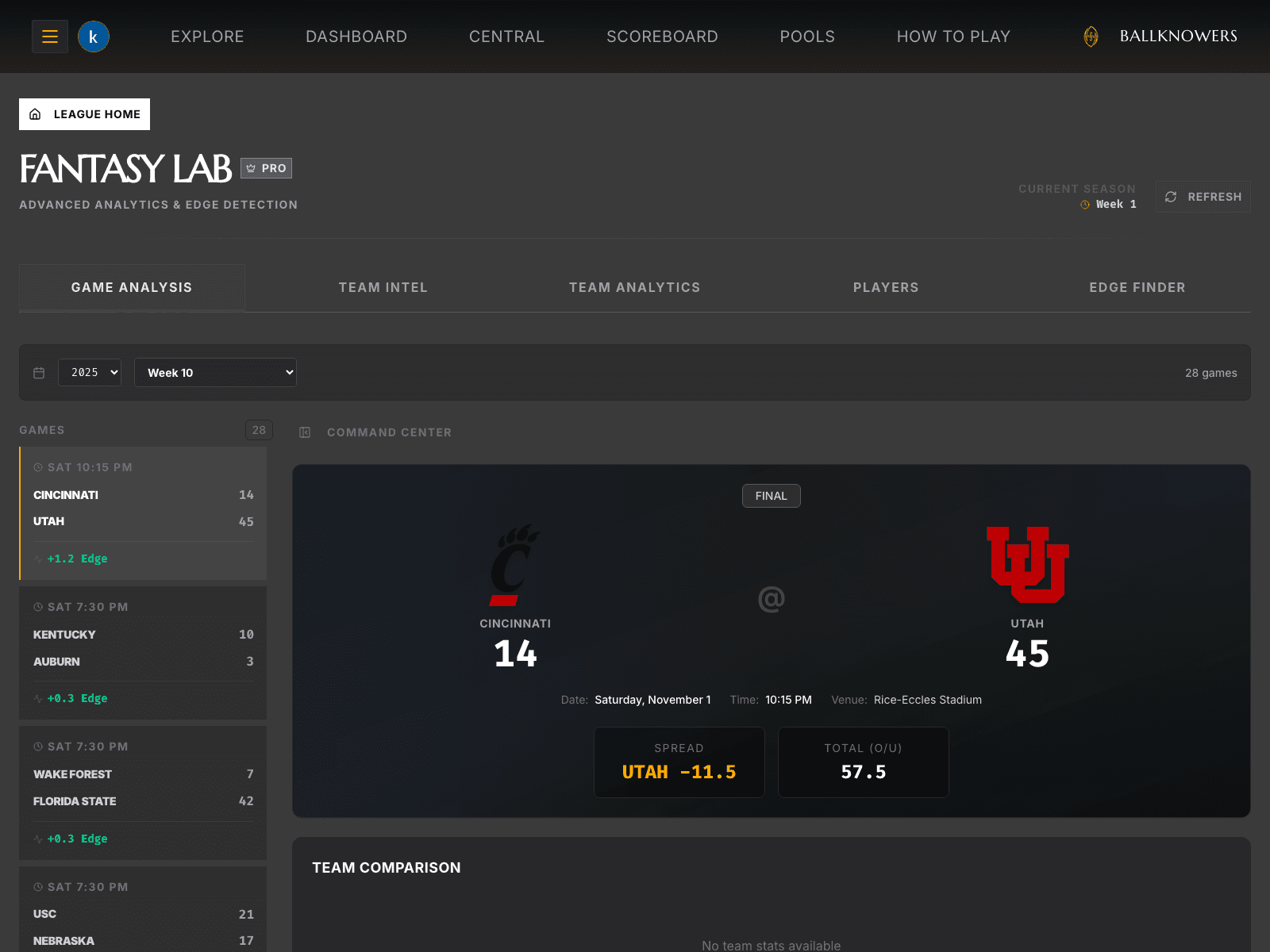Select the Edge Finder tab
The width and height of the screenshot is (1270, 952).
(1137, 287)
